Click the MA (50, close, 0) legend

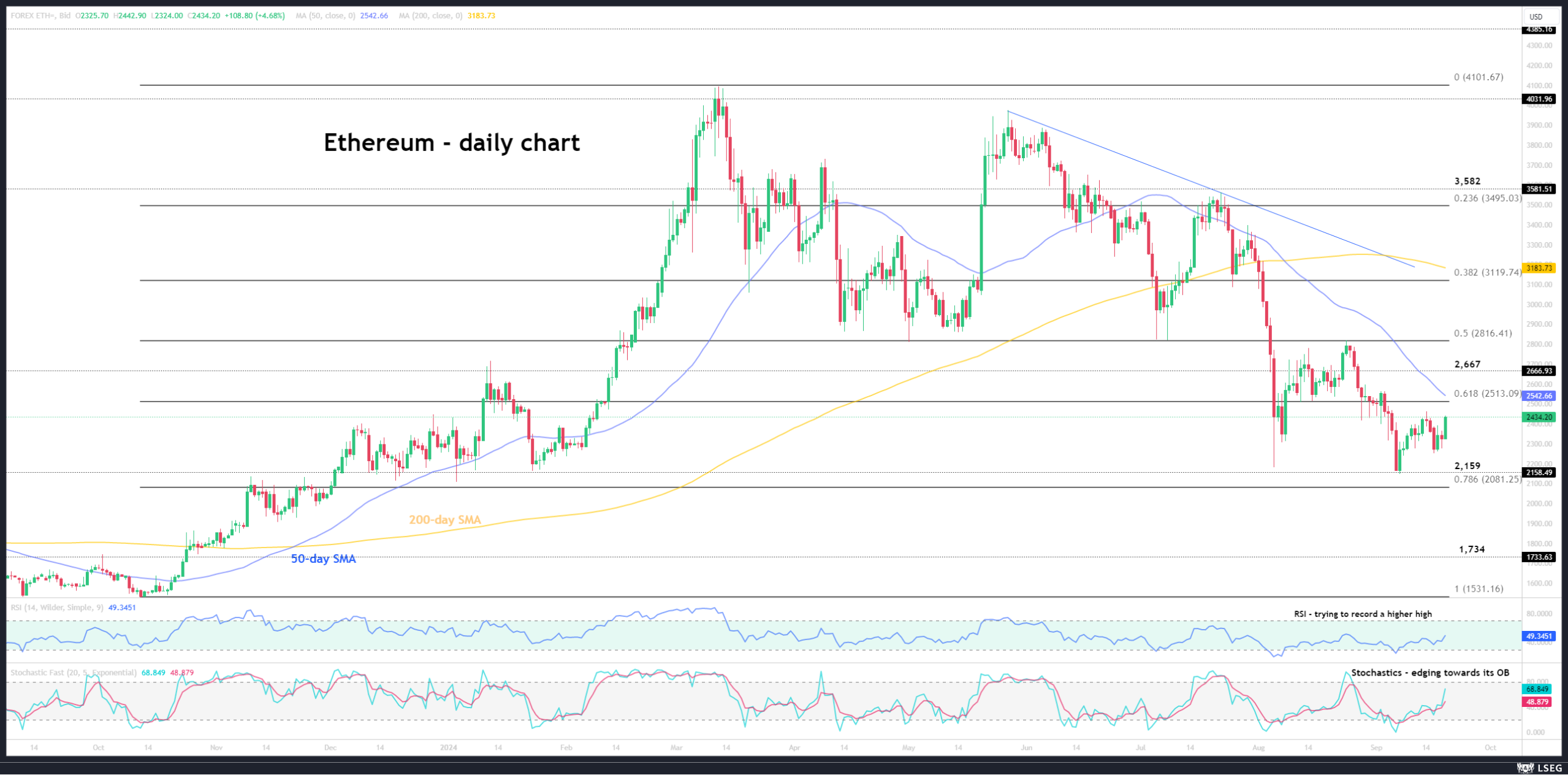point(325,16)
